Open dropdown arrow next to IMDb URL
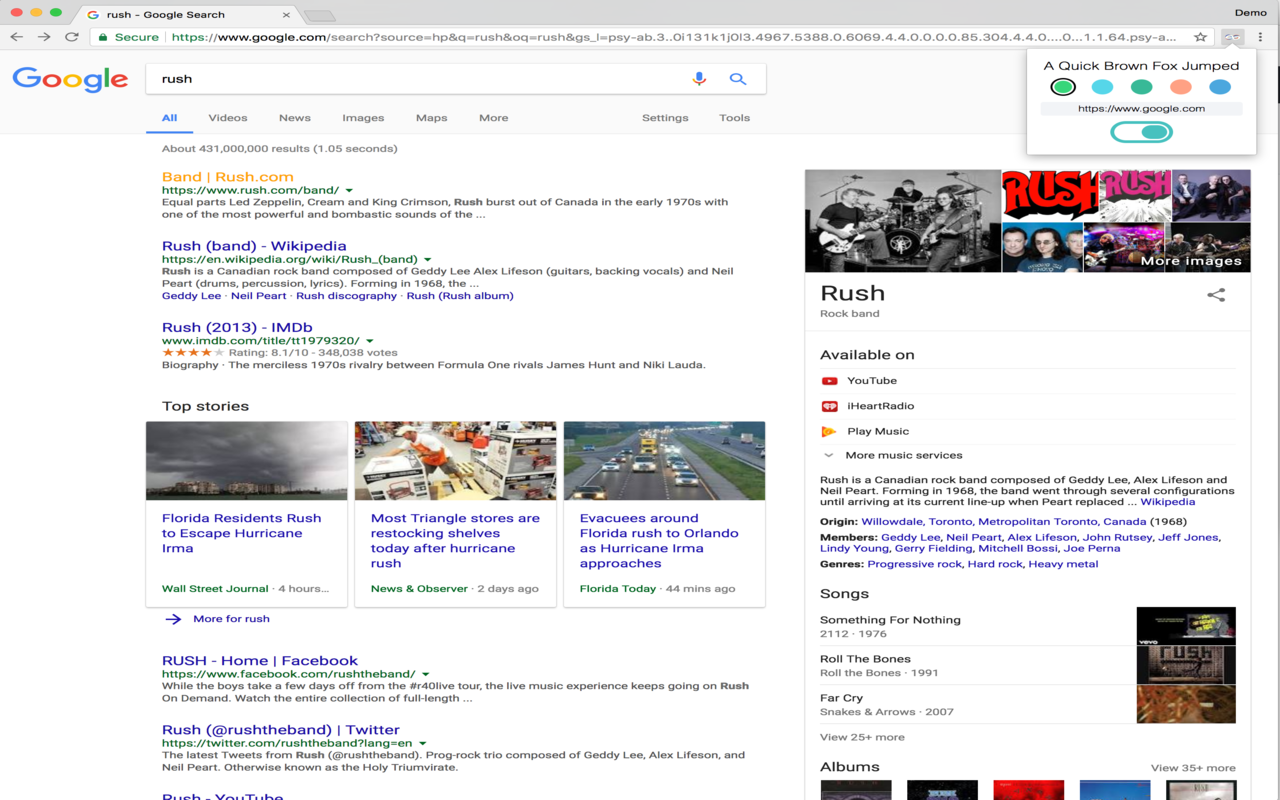This screenshot has width=1280, height=800. pos(370,341)
